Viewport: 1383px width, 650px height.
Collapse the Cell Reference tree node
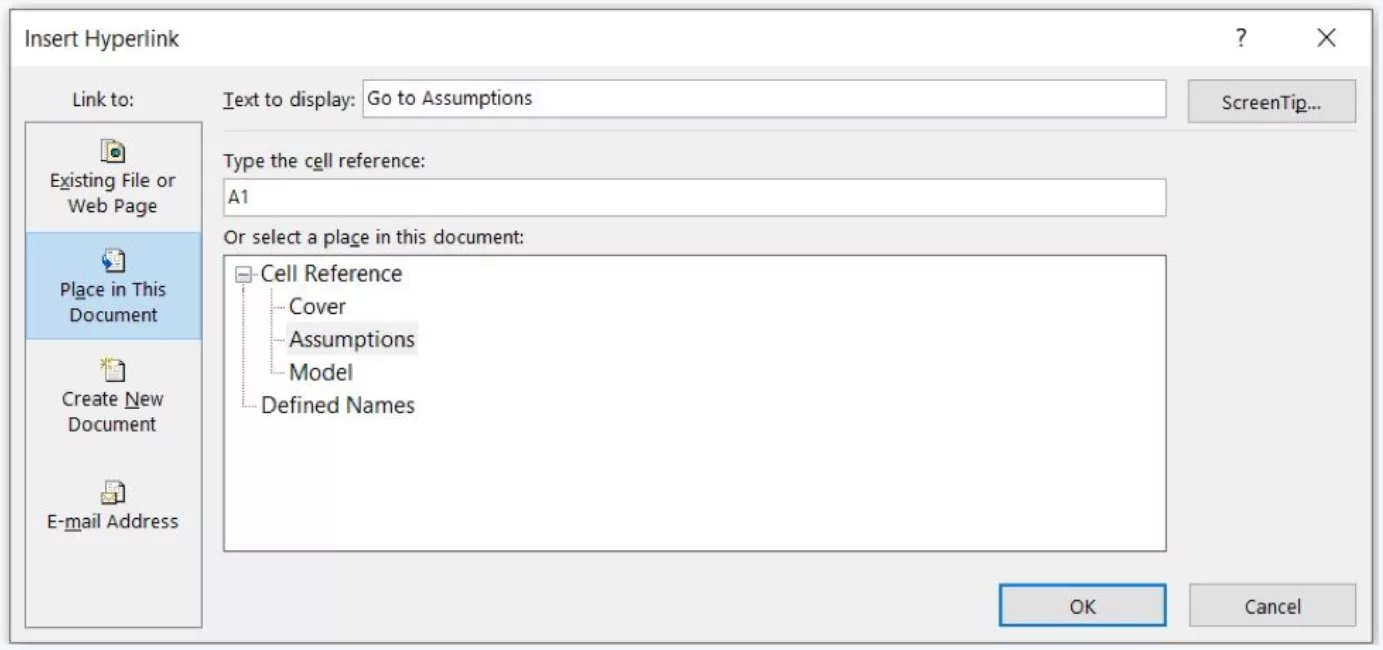(x=243, y=275)
